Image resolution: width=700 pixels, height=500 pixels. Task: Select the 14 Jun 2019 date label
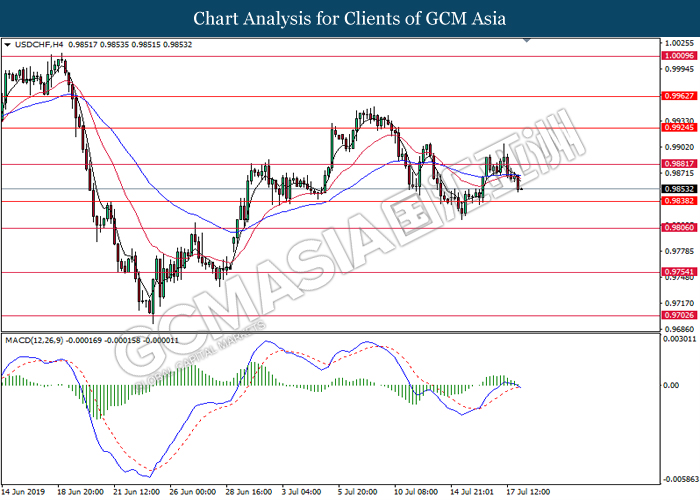(x=26, y=492)
